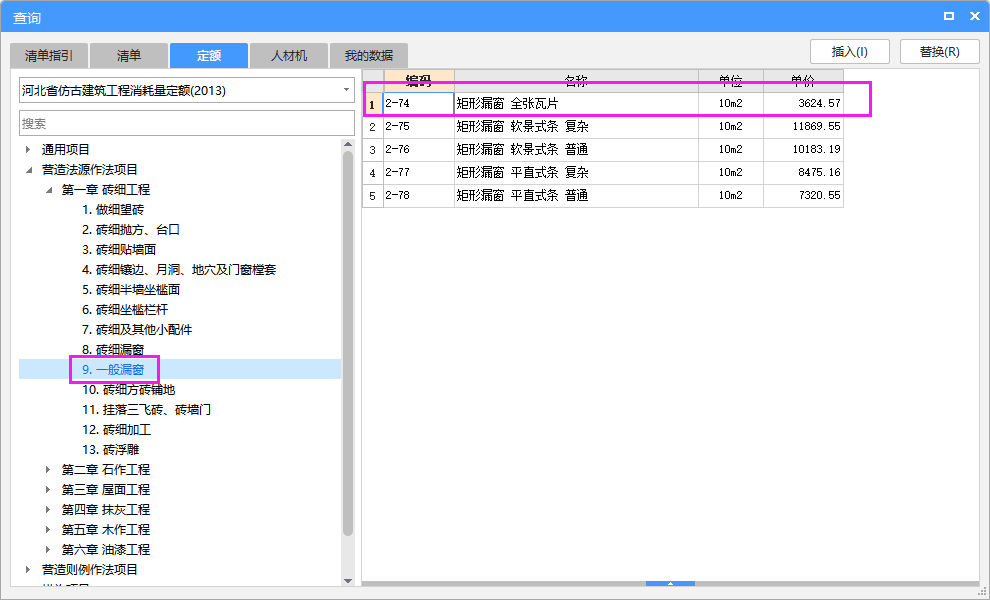This screenshot has width=990, height=600.
Task: Click the bottom panel expand arrow handle
Action: pyautogui.click(x=671, y=584)
